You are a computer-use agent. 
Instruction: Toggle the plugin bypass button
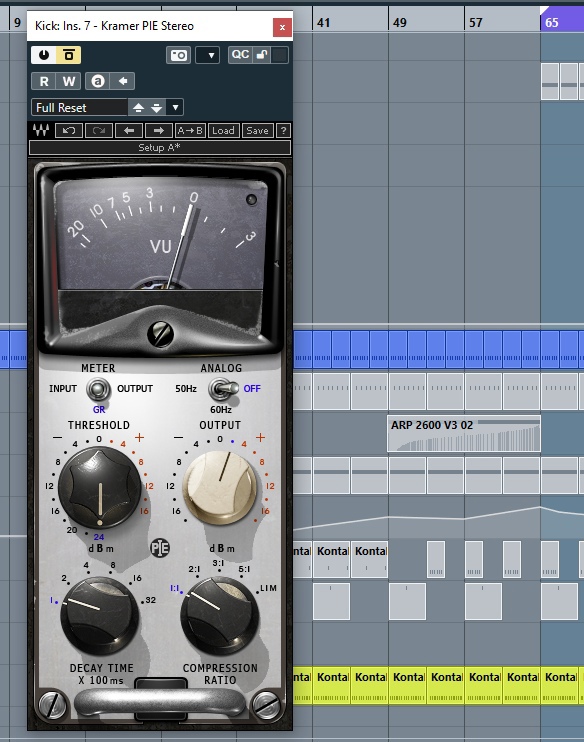(x=69, y=55)
